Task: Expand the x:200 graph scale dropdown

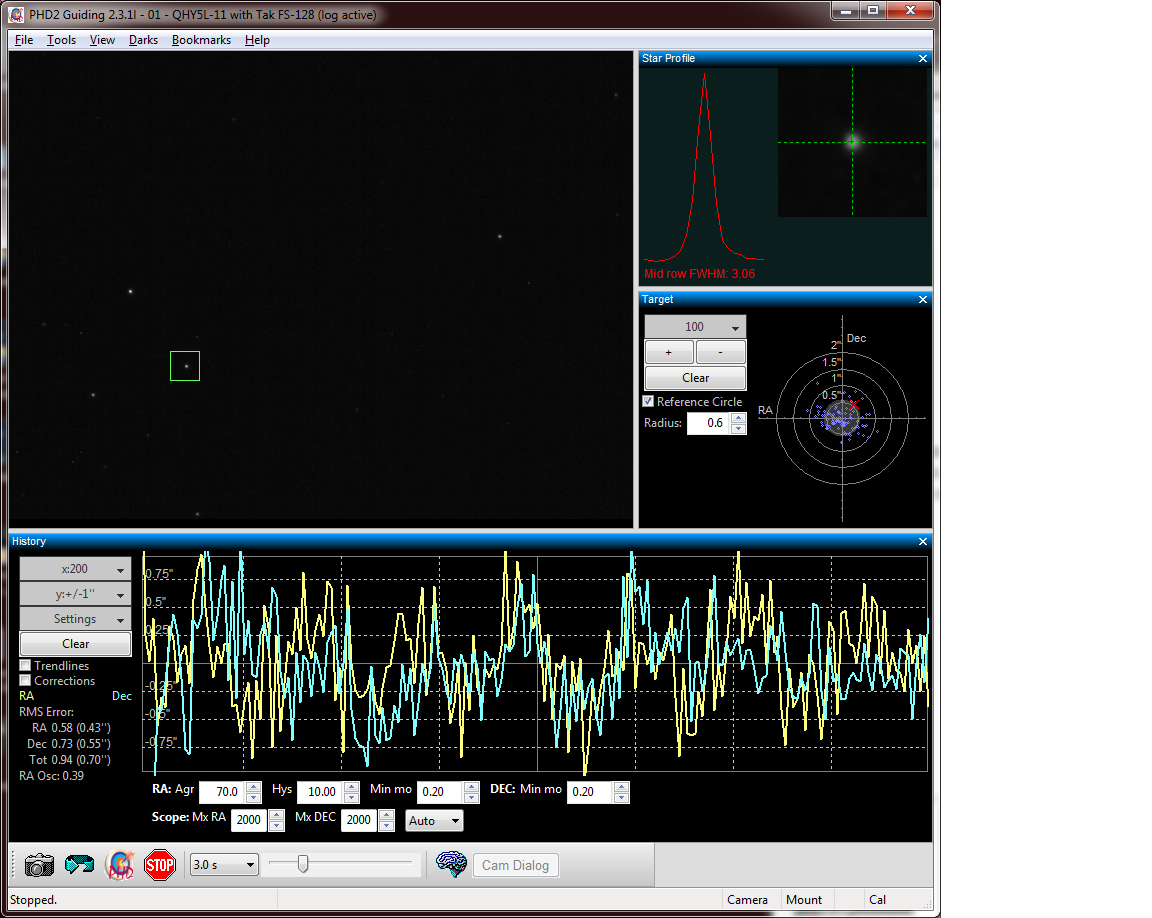Action: click(75, 569)
